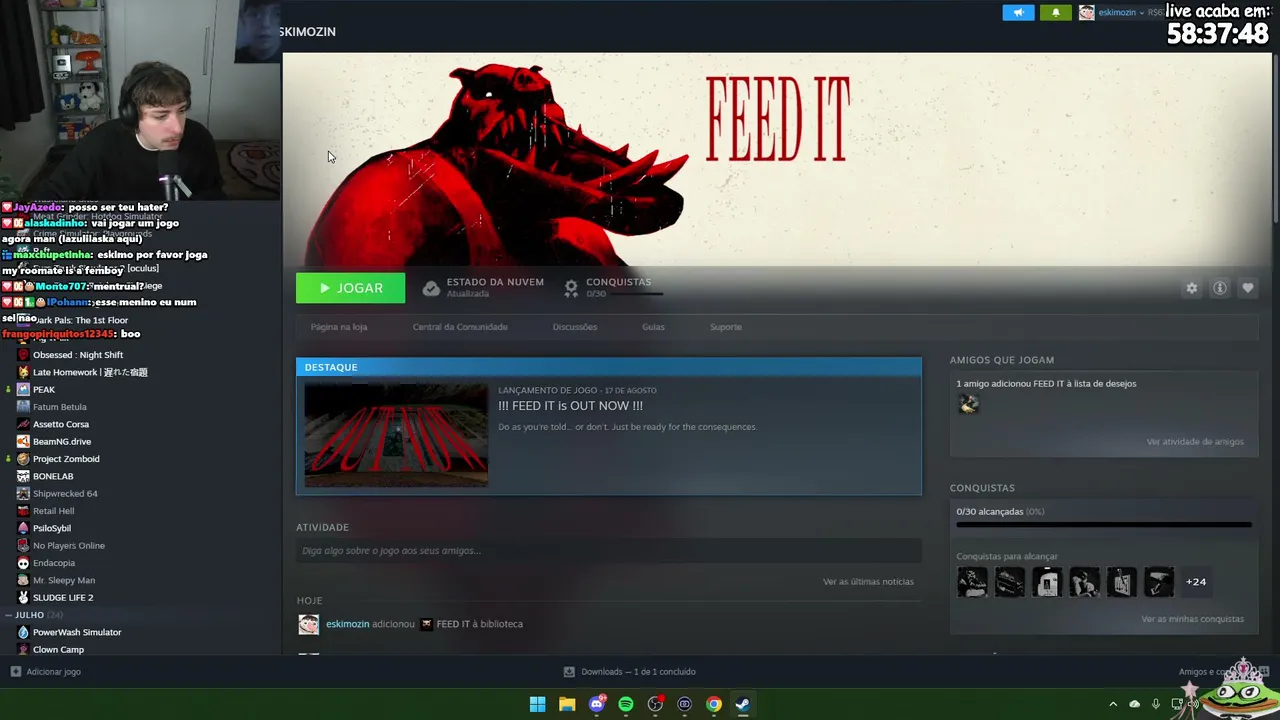Select BeamNG.drive in library list
Screen dimensions: 1280x720
[62, 442]
